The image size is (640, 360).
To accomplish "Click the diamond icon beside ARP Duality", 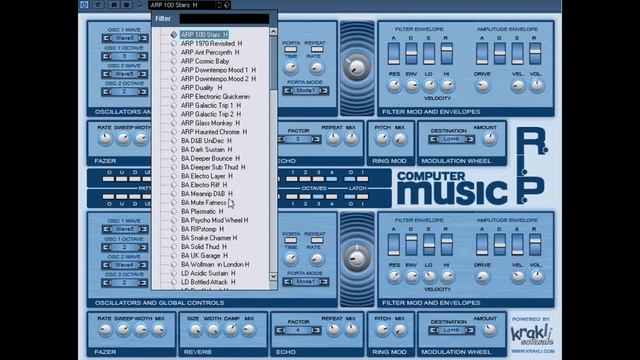I will [174, 88].
